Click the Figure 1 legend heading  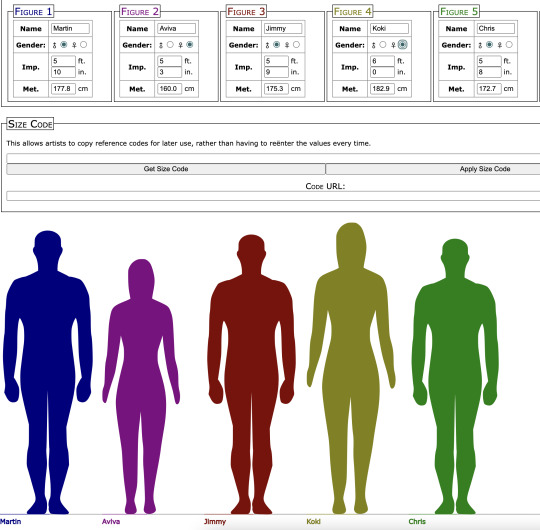click(33, 12)
